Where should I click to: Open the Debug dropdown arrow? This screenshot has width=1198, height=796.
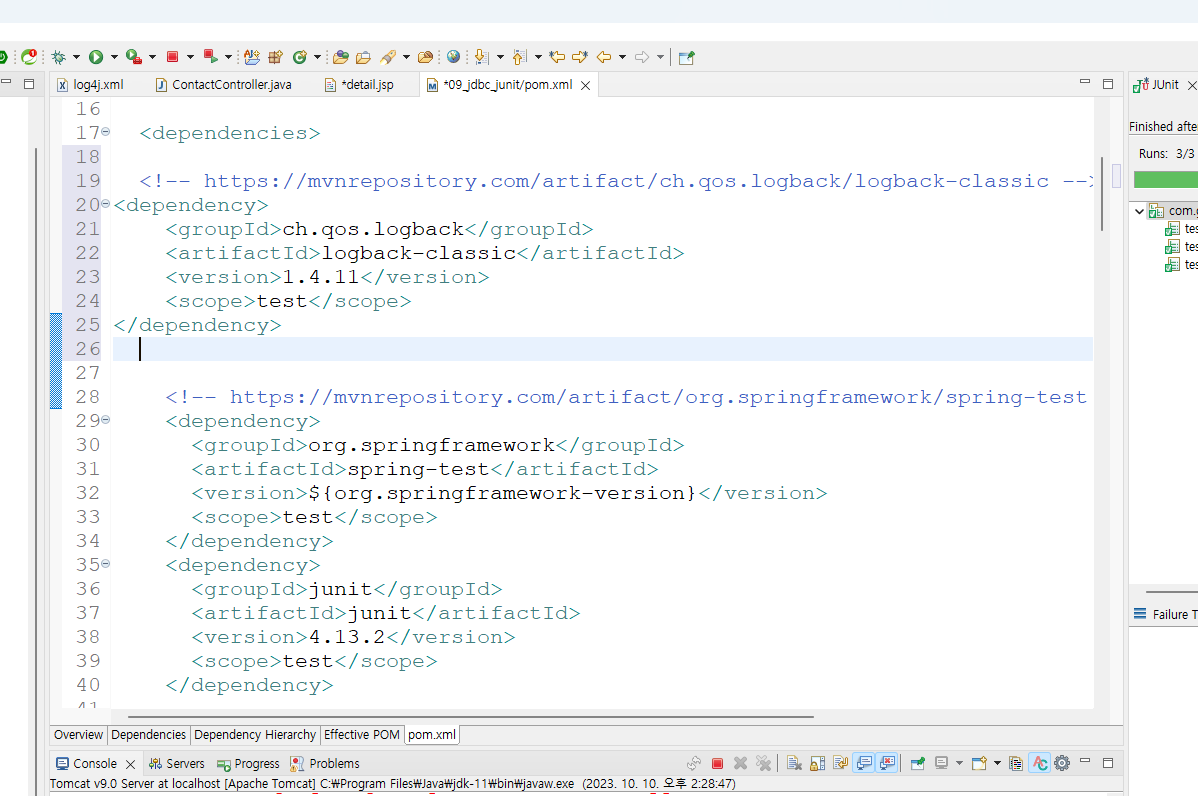(x=76, y=57)
